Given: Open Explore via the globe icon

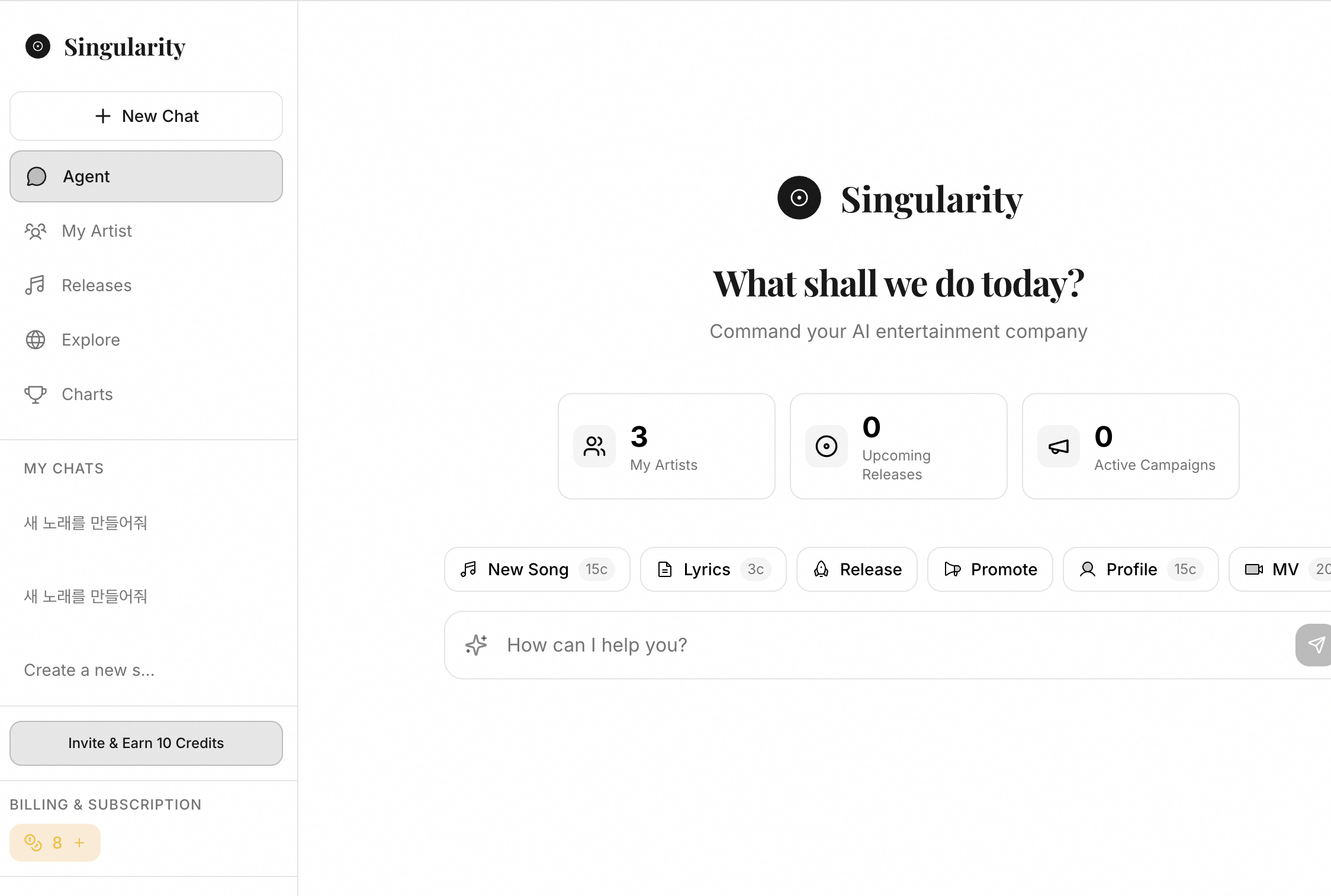Looking at the screenshot, I should 36,339.
